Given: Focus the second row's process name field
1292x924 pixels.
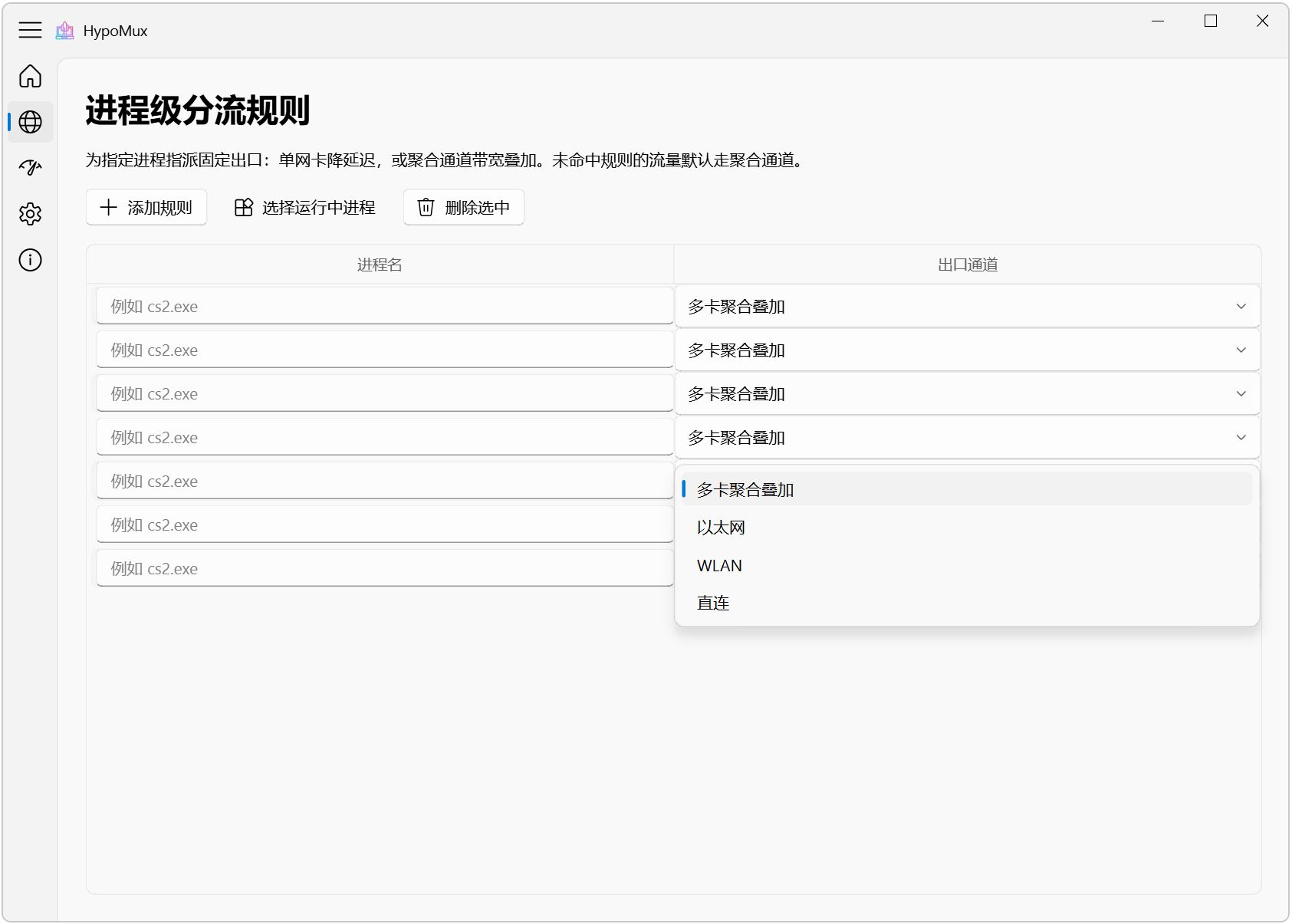Looking at the screenshot, I should point(385,350).
